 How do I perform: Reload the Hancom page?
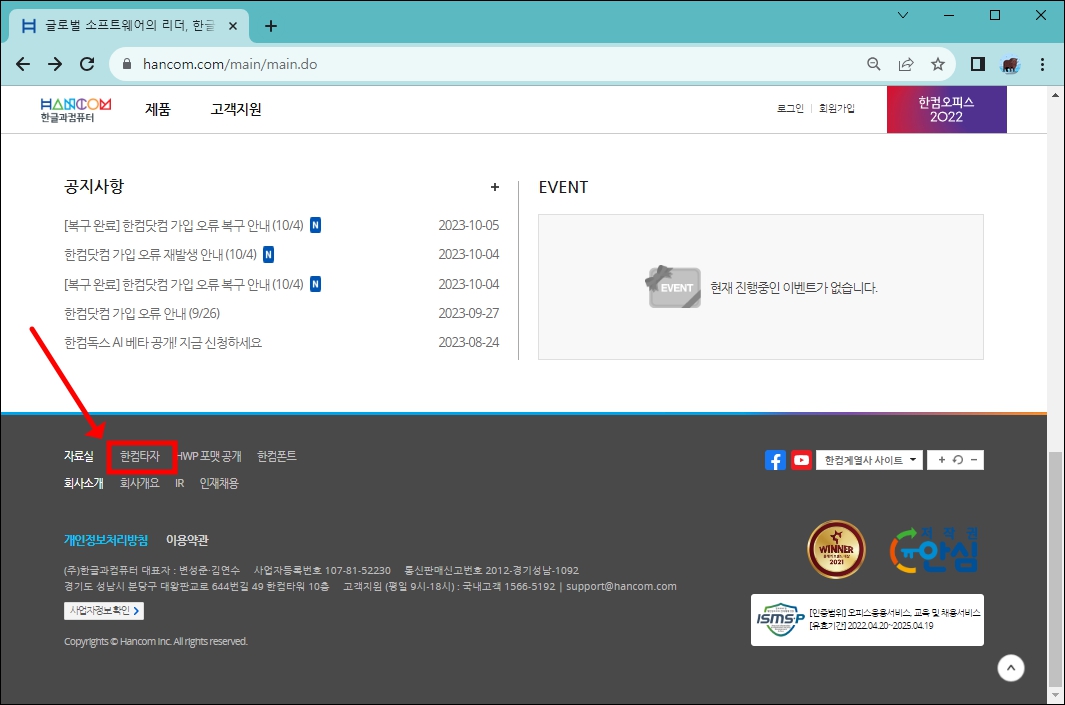87,64
